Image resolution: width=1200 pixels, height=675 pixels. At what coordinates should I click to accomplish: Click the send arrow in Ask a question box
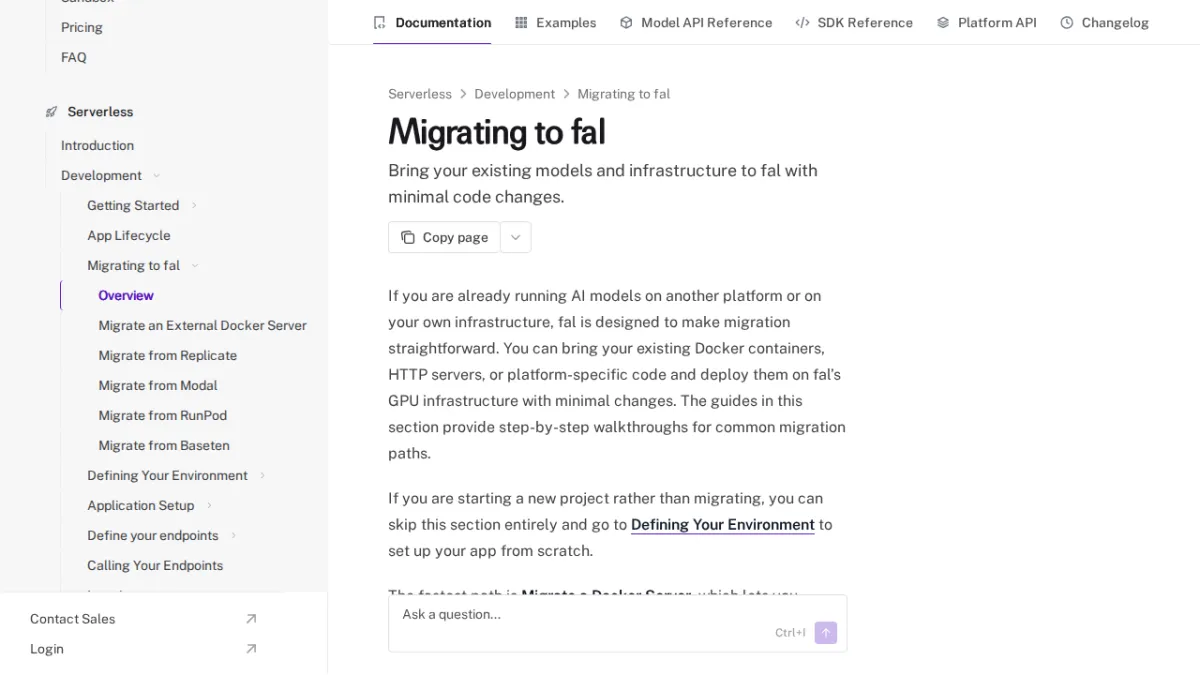coord(826,633)
